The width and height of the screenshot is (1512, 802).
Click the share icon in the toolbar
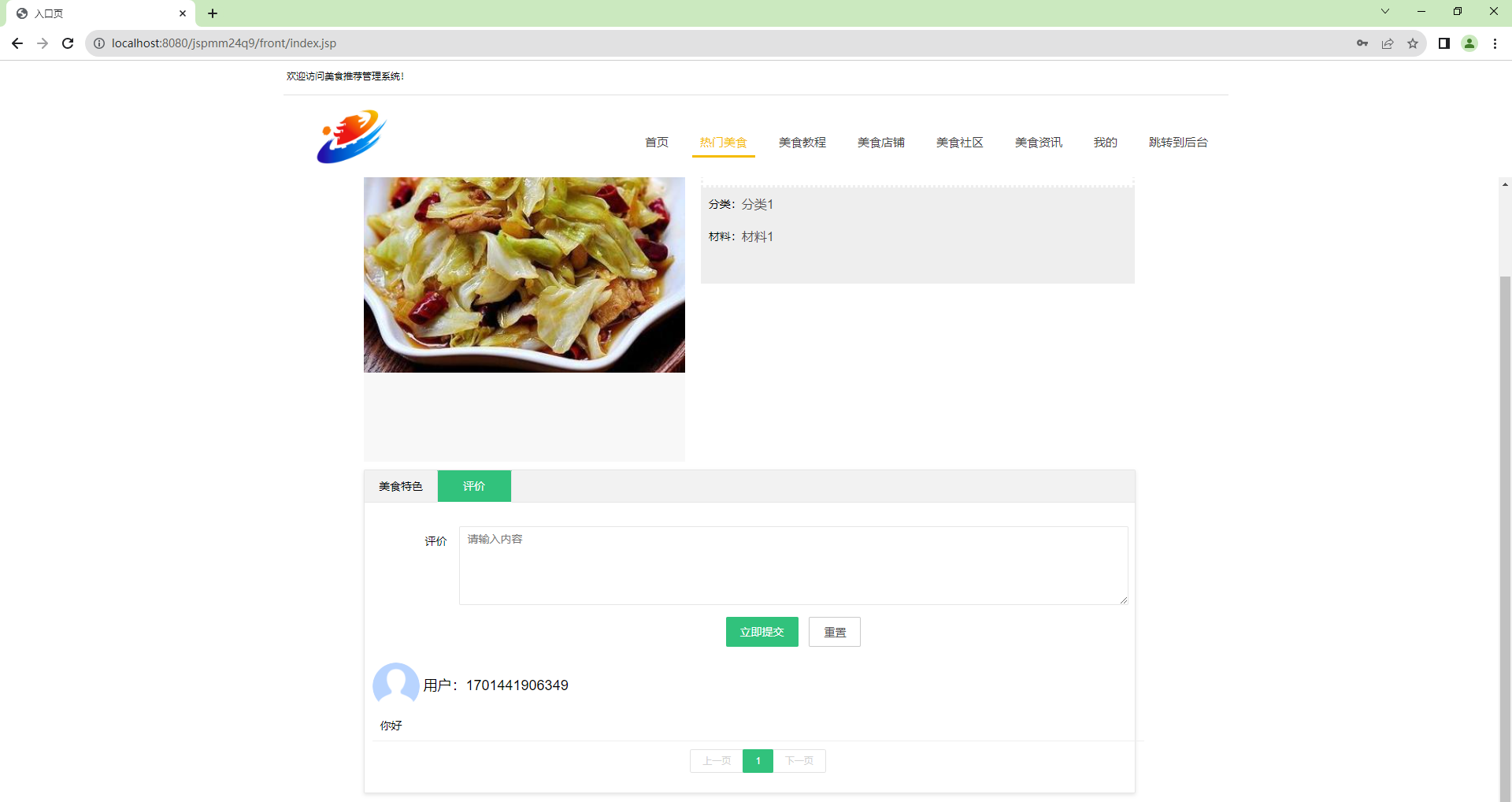coord(1388,43)
